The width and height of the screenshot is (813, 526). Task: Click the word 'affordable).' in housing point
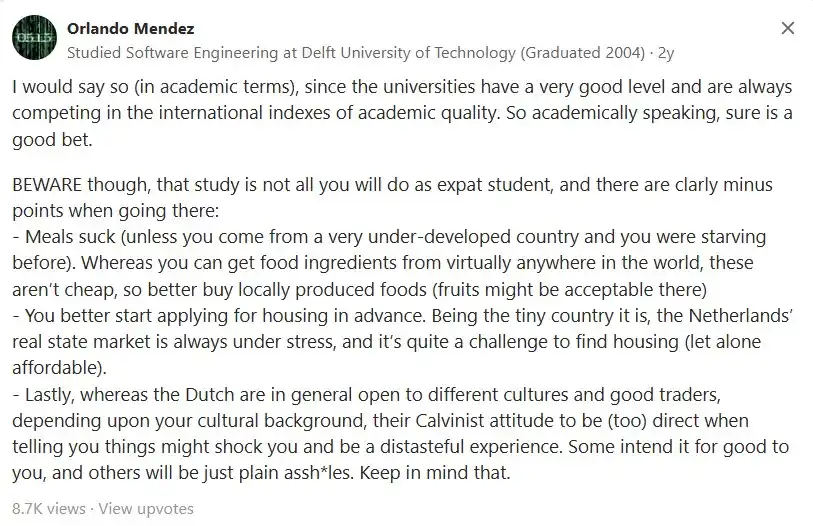click(59, 368)
